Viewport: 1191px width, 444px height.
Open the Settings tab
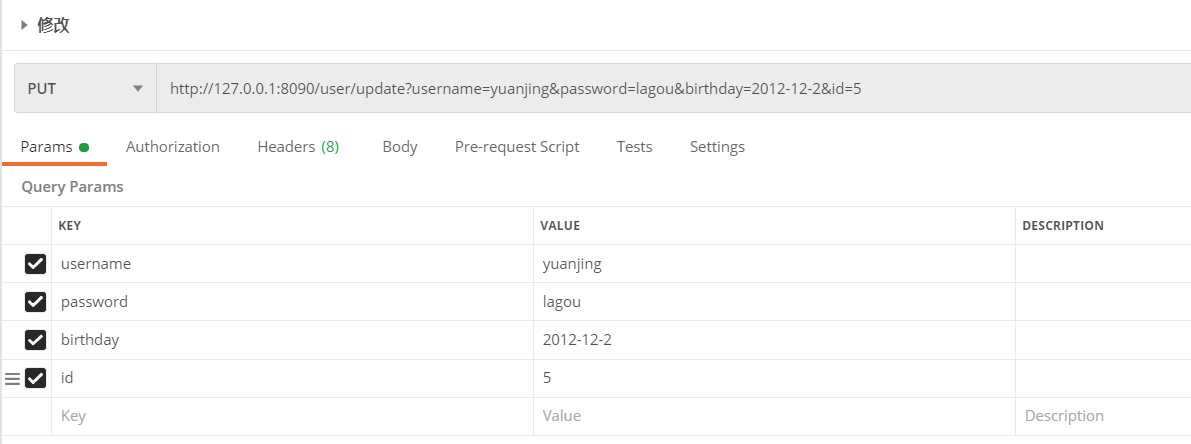[717, 147]
